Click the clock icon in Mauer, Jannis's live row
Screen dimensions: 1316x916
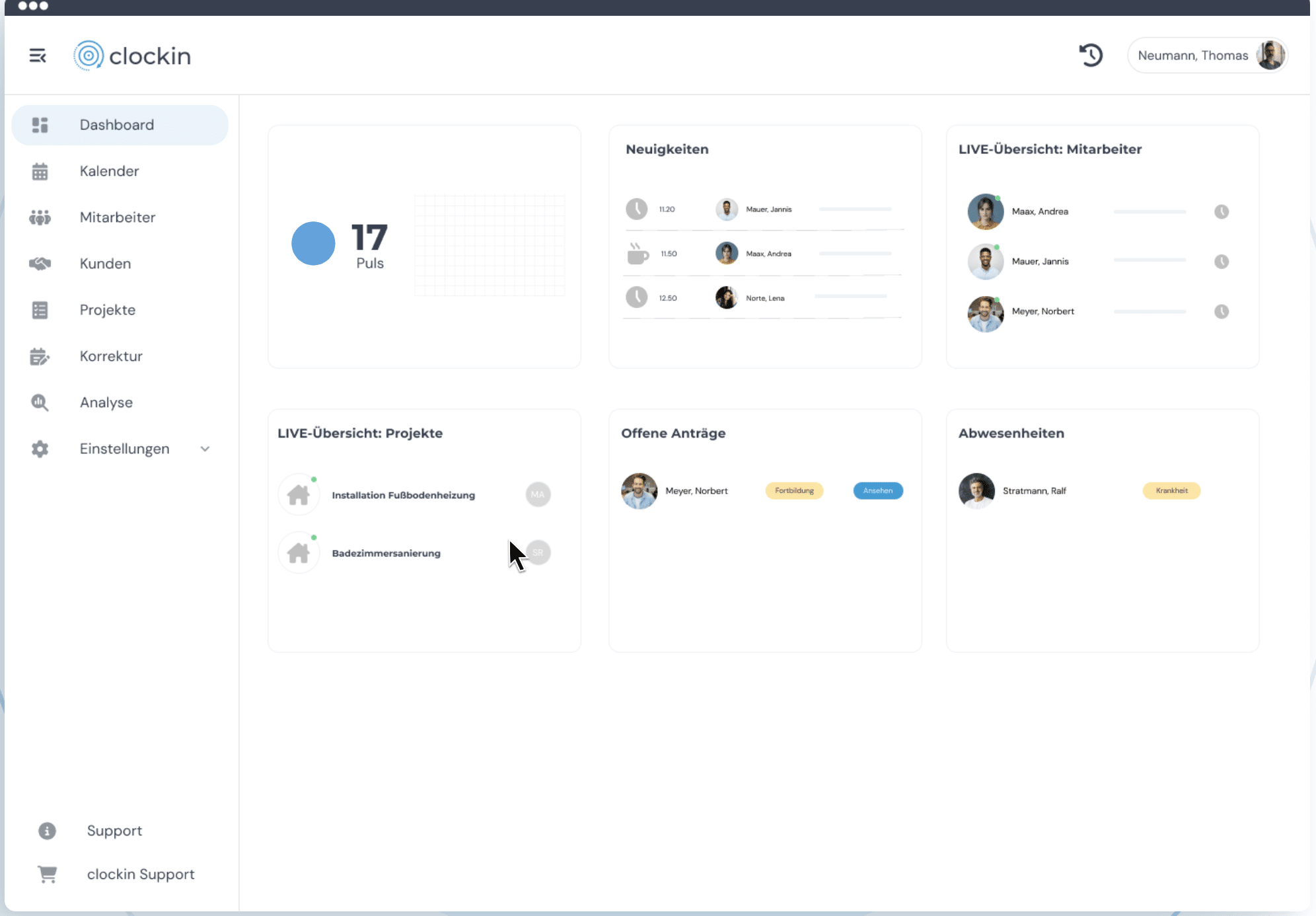tap(1222, 262)
